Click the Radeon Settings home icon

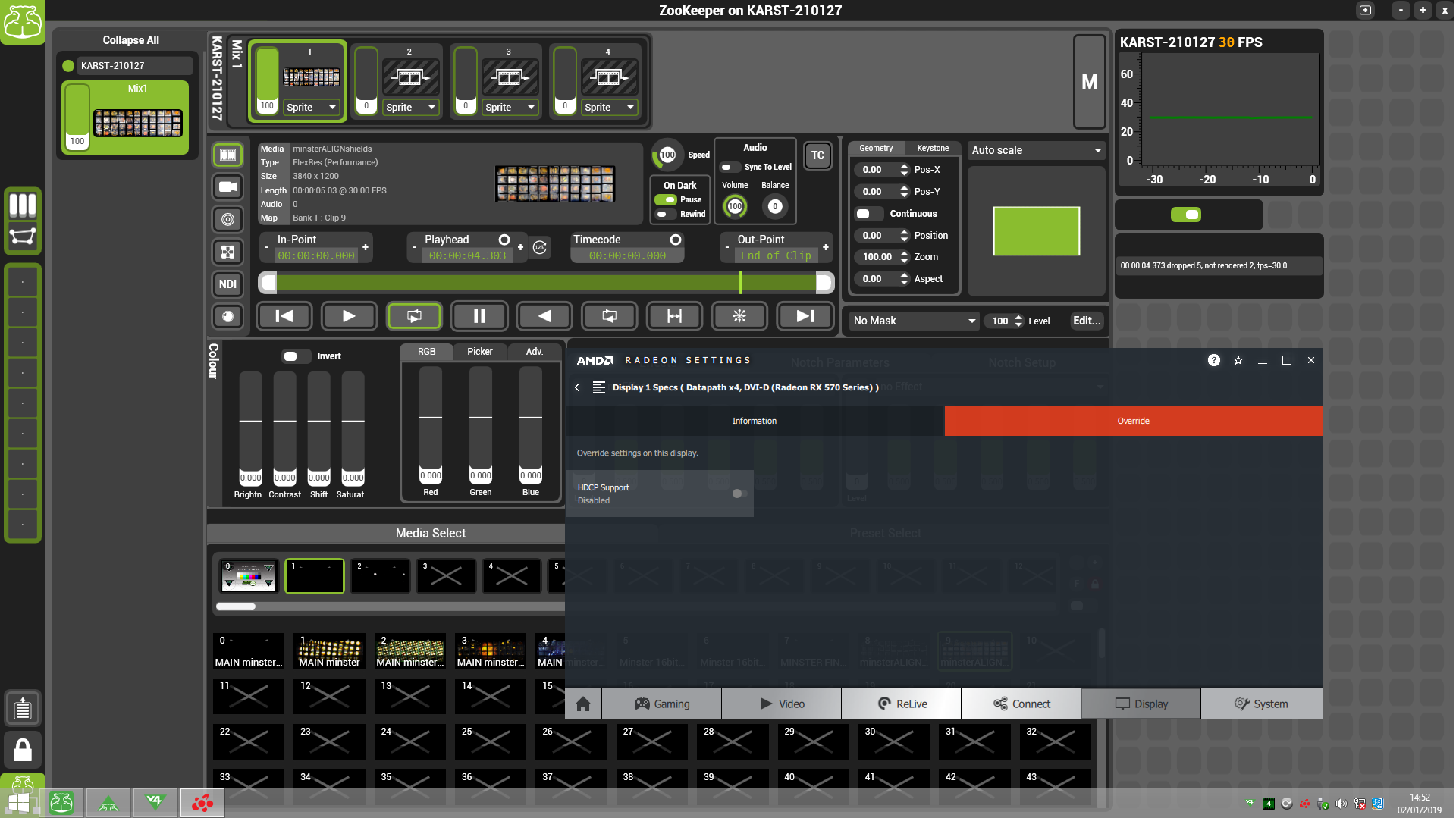[x=583, y=704]
